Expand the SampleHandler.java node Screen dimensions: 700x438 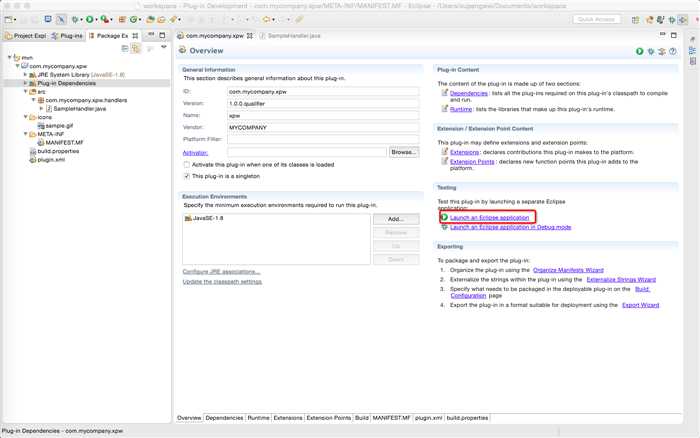[x=42, y=108]
